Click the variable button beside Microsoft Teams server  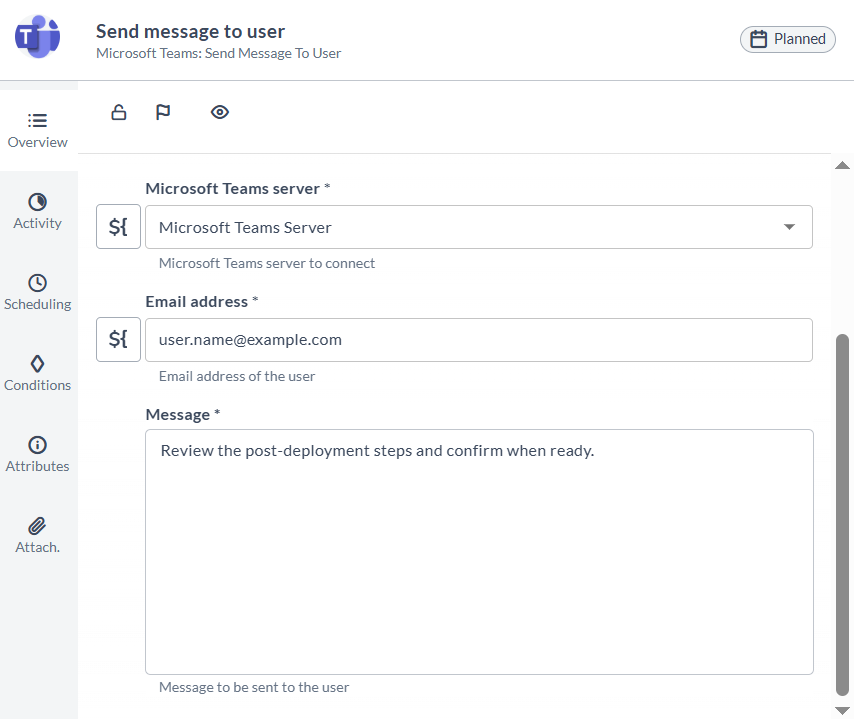pyautogui.click(x=118, y=227)
